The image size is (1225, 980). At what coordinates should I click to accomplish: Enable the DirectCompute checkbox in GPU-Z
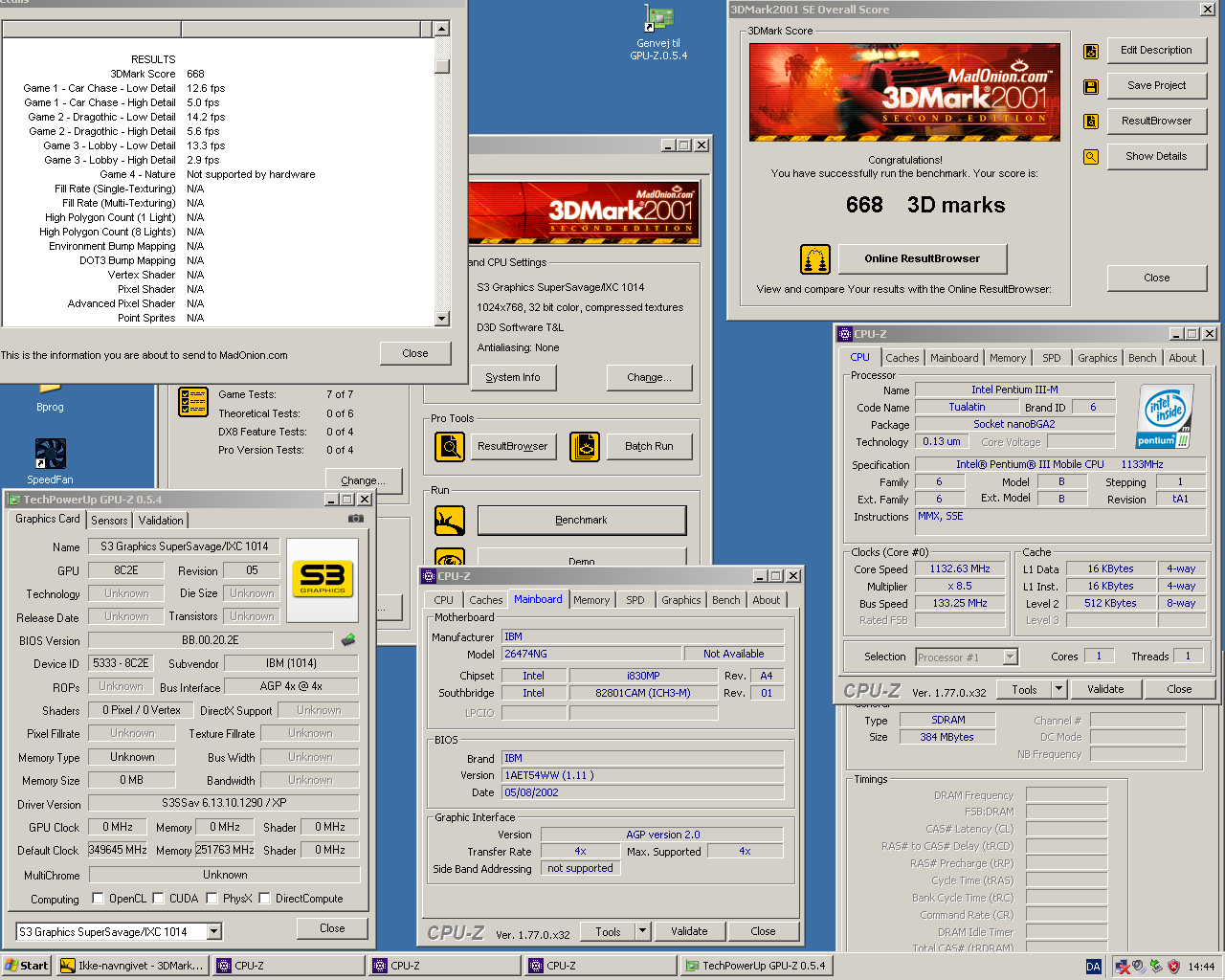(264, 899)
